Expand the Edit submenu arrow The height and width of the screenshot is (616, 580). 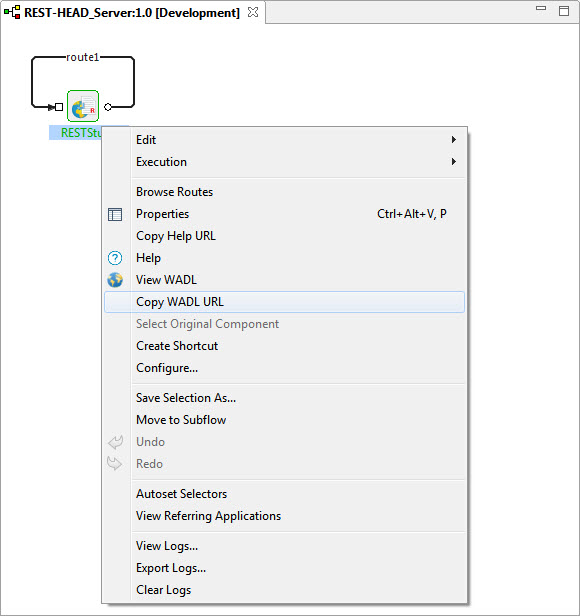click(x=454, y=139)
